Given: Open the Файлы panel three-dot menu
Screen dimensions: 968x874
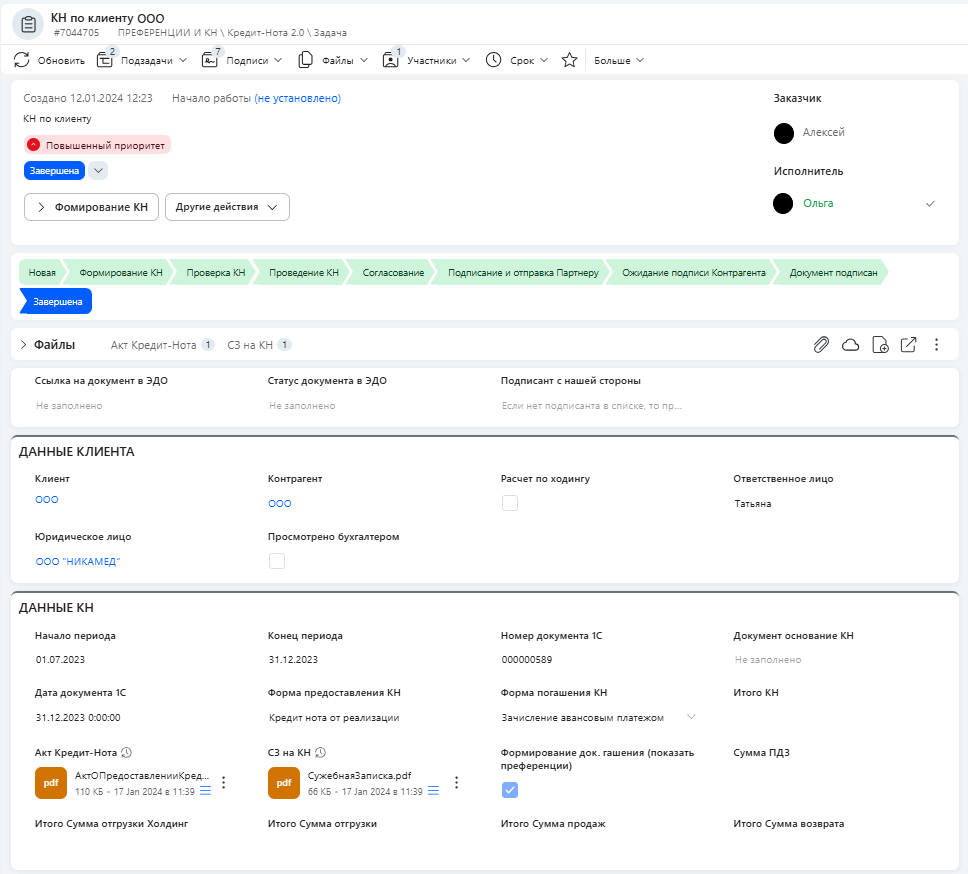Looking at the screenshot, I should click(937, 344).
